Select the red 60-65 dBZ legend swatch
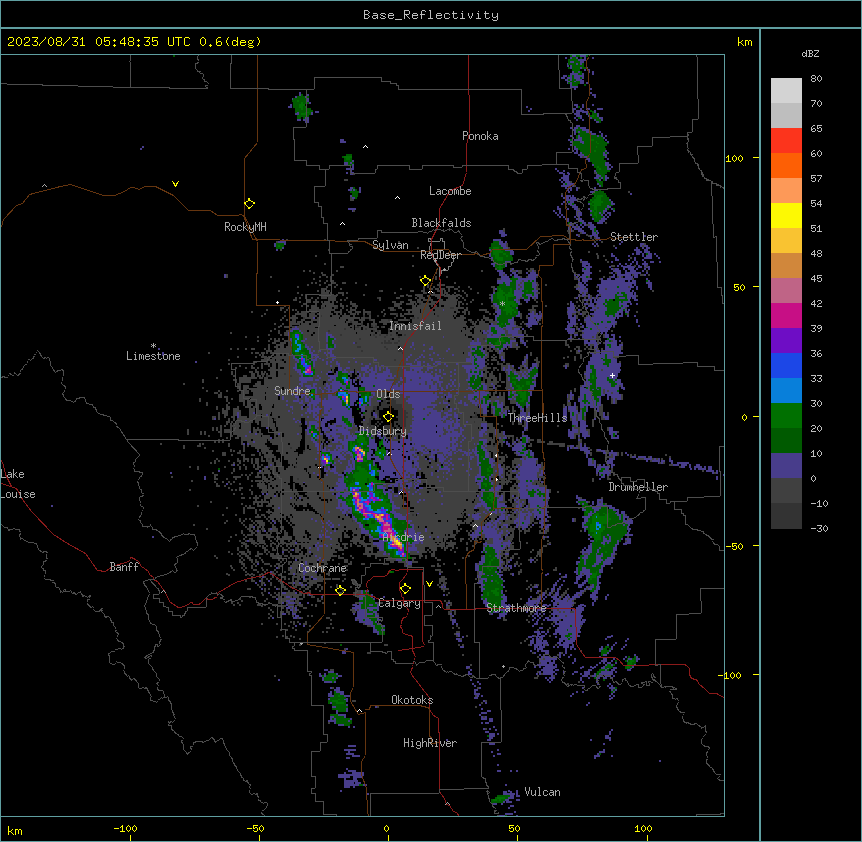Image resolution: width=862 pixels, height=842 pixels. click(x=786, y=141)
